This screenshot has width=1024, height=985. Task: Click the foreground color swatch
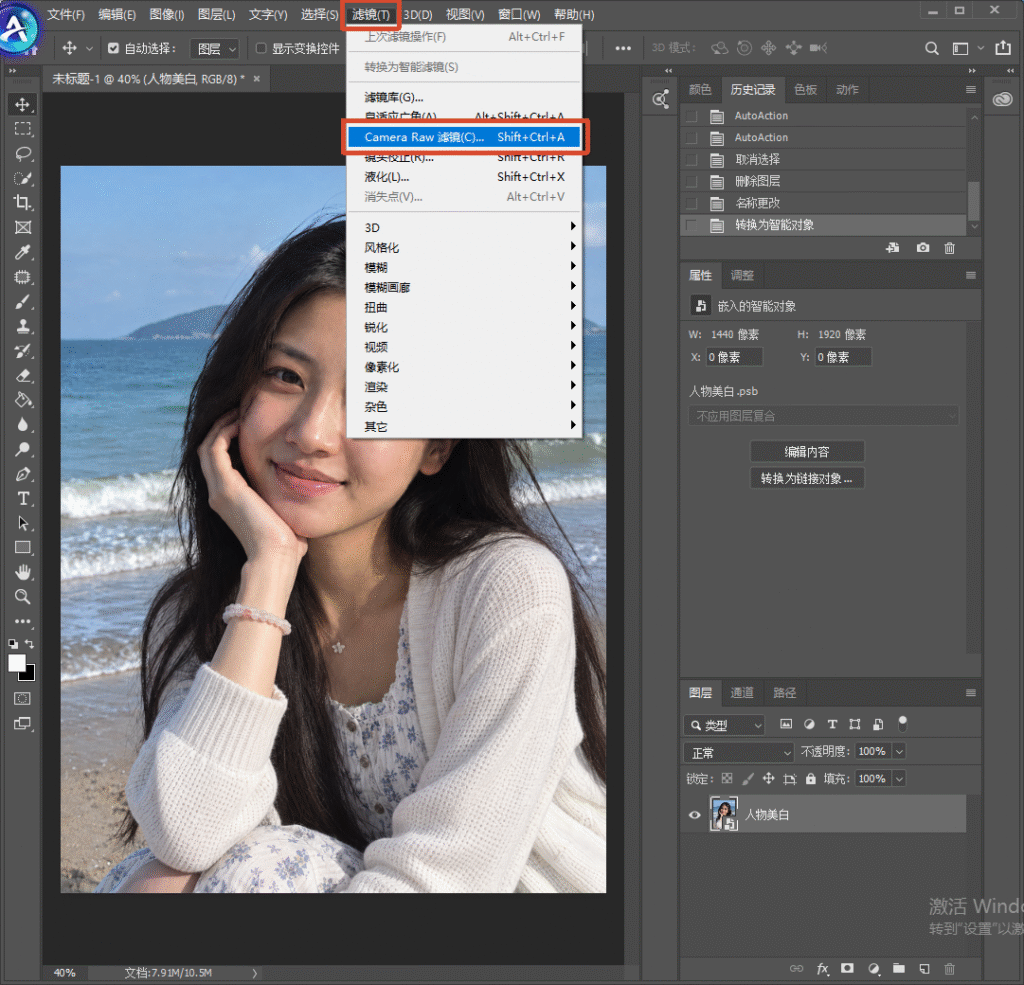coord(17,663)
